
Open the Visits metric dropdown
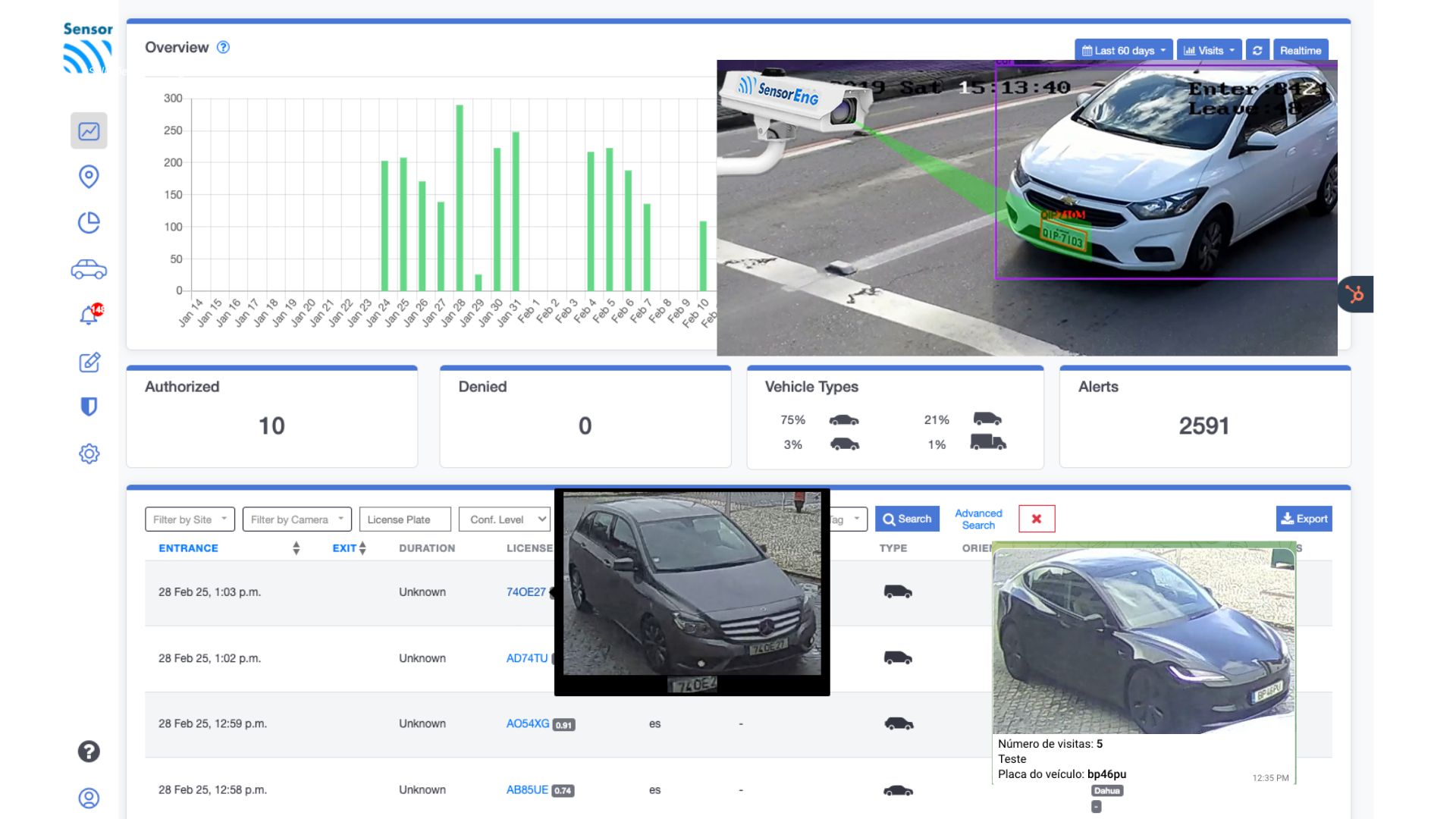click(1210, 51)
